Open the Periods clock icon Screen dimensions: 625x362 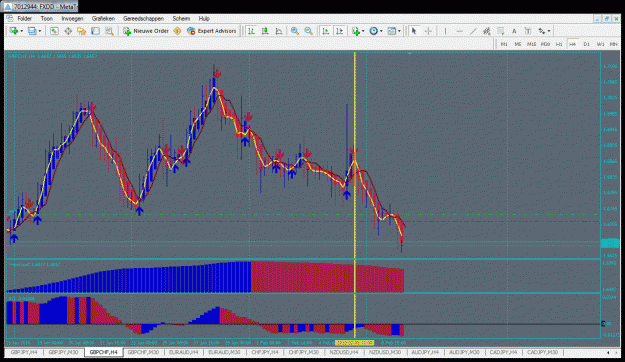(373, 31)
